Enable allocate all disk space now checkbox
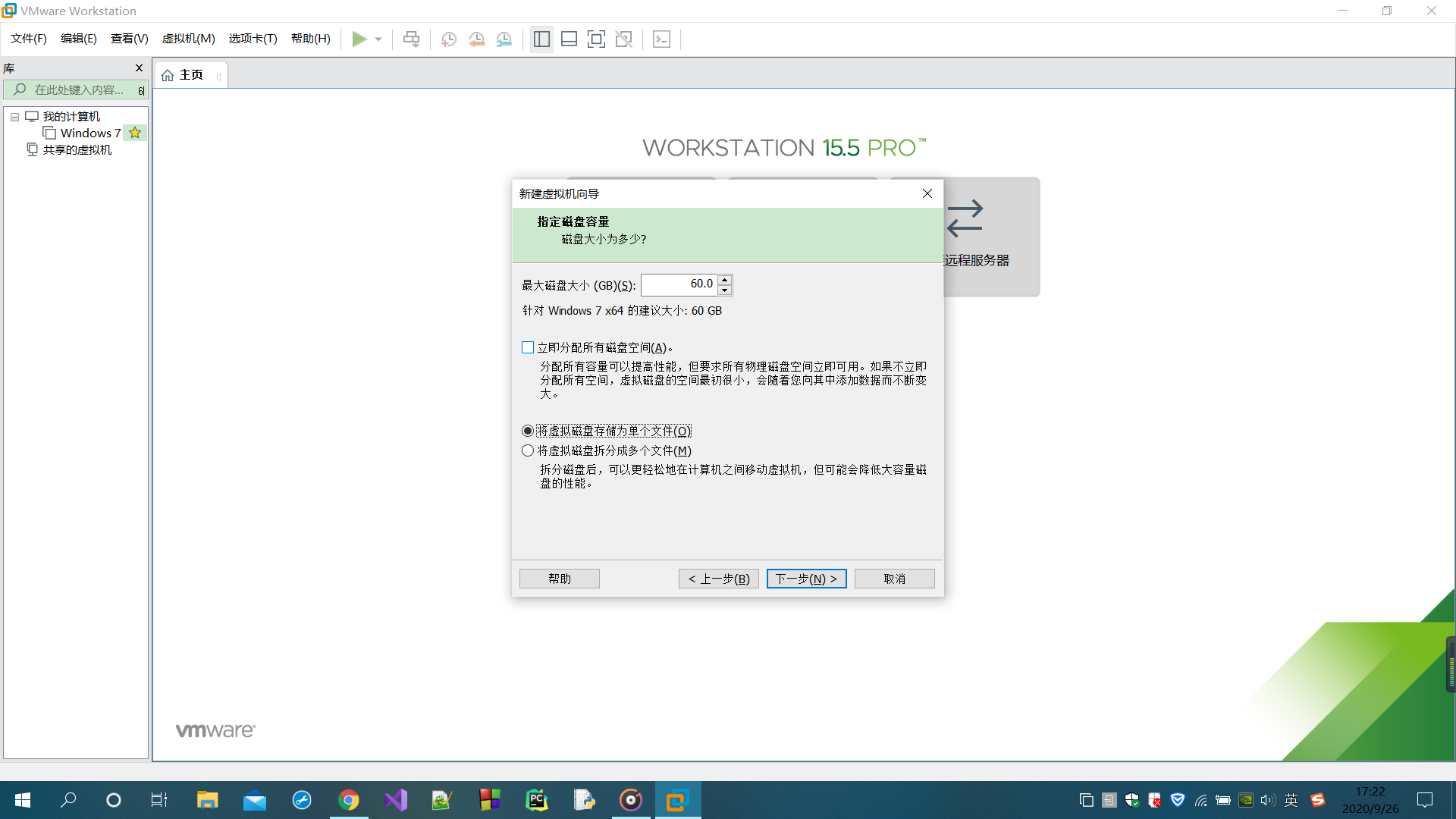 [528, 347]
